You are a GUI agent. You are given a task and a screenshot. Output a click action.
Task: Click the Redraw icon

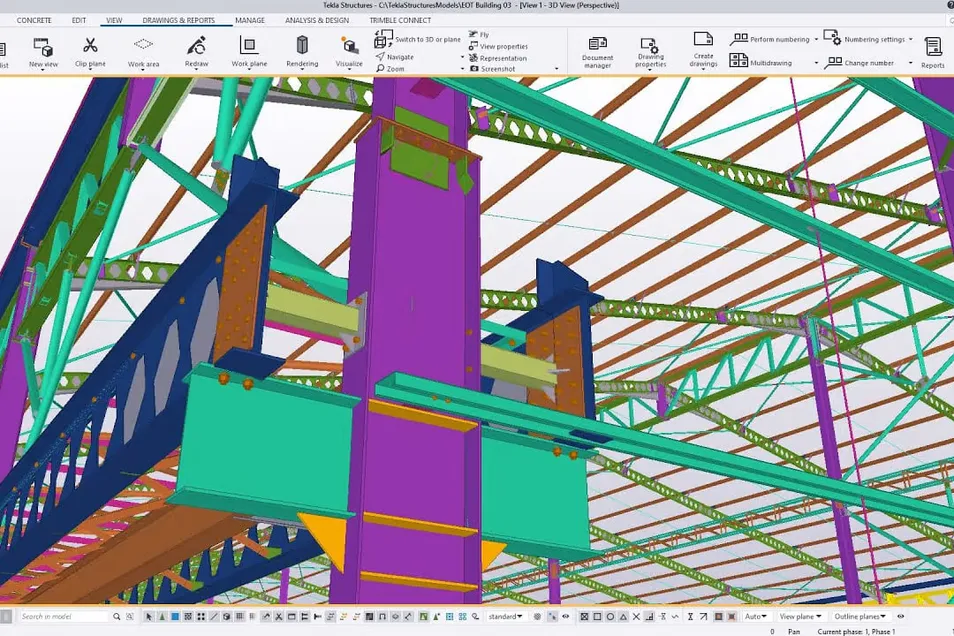pos(197,46)
